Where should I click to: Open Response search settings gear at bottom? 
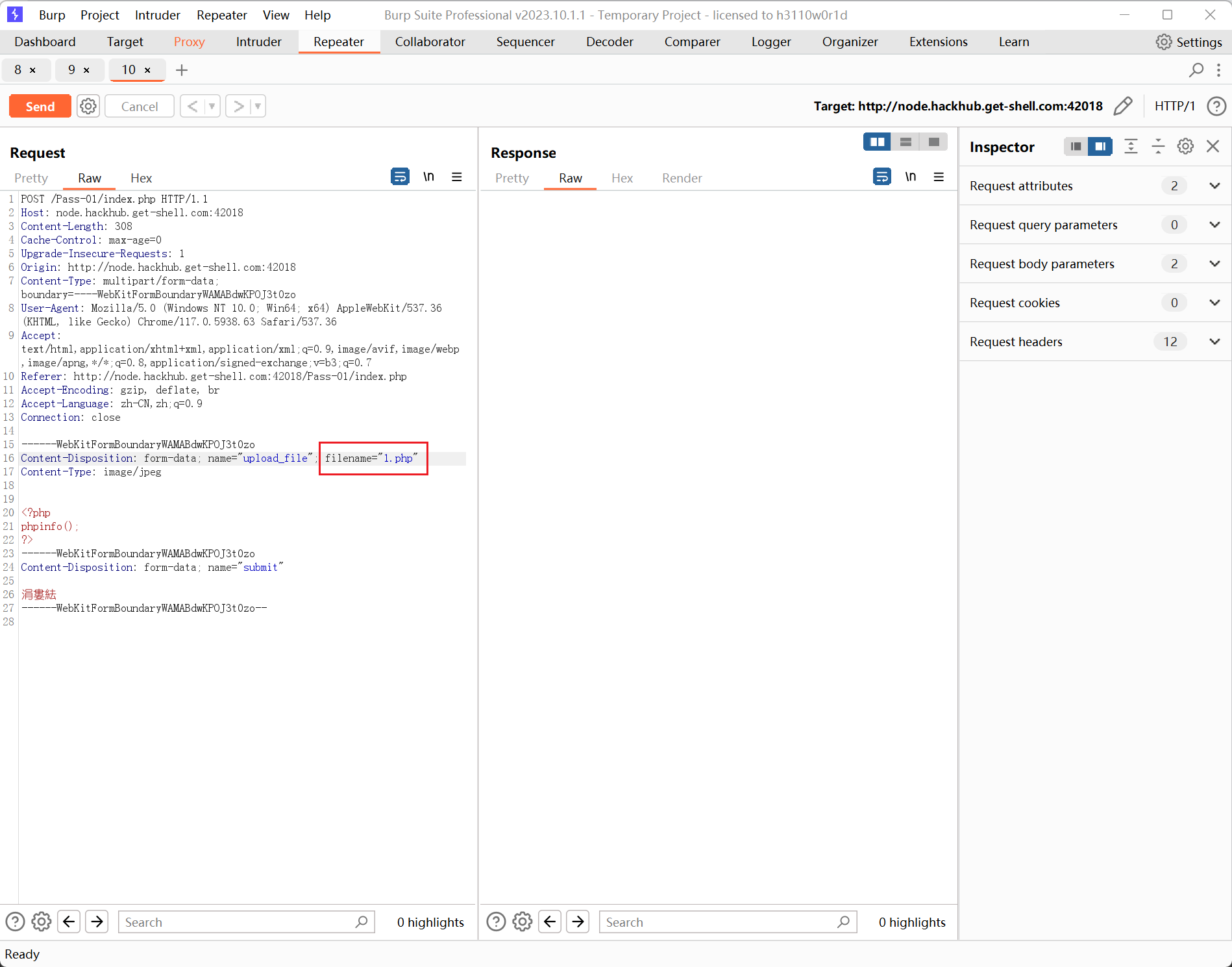(523, 922)
